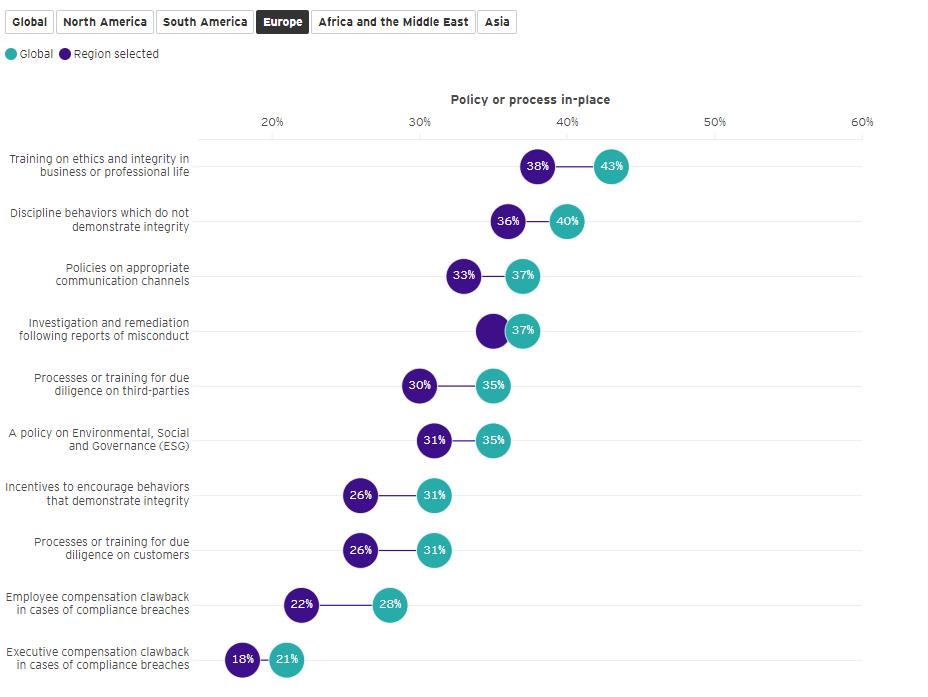
Task: Click the 22% Europe employee clawback marker
Action: coord(301,604)
